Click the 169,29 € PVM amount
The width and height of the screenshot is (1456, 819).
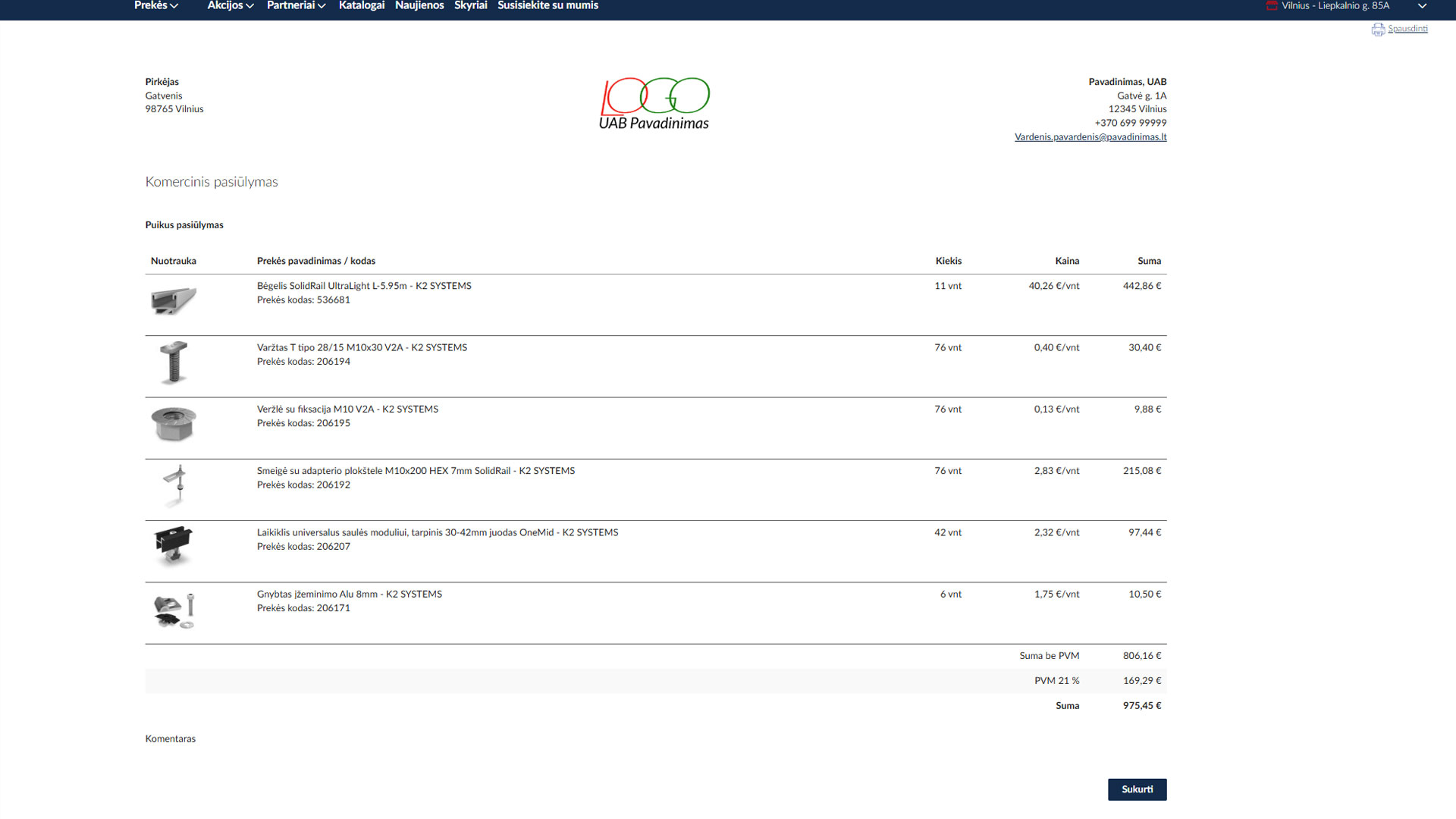(x=1142, y=681)
